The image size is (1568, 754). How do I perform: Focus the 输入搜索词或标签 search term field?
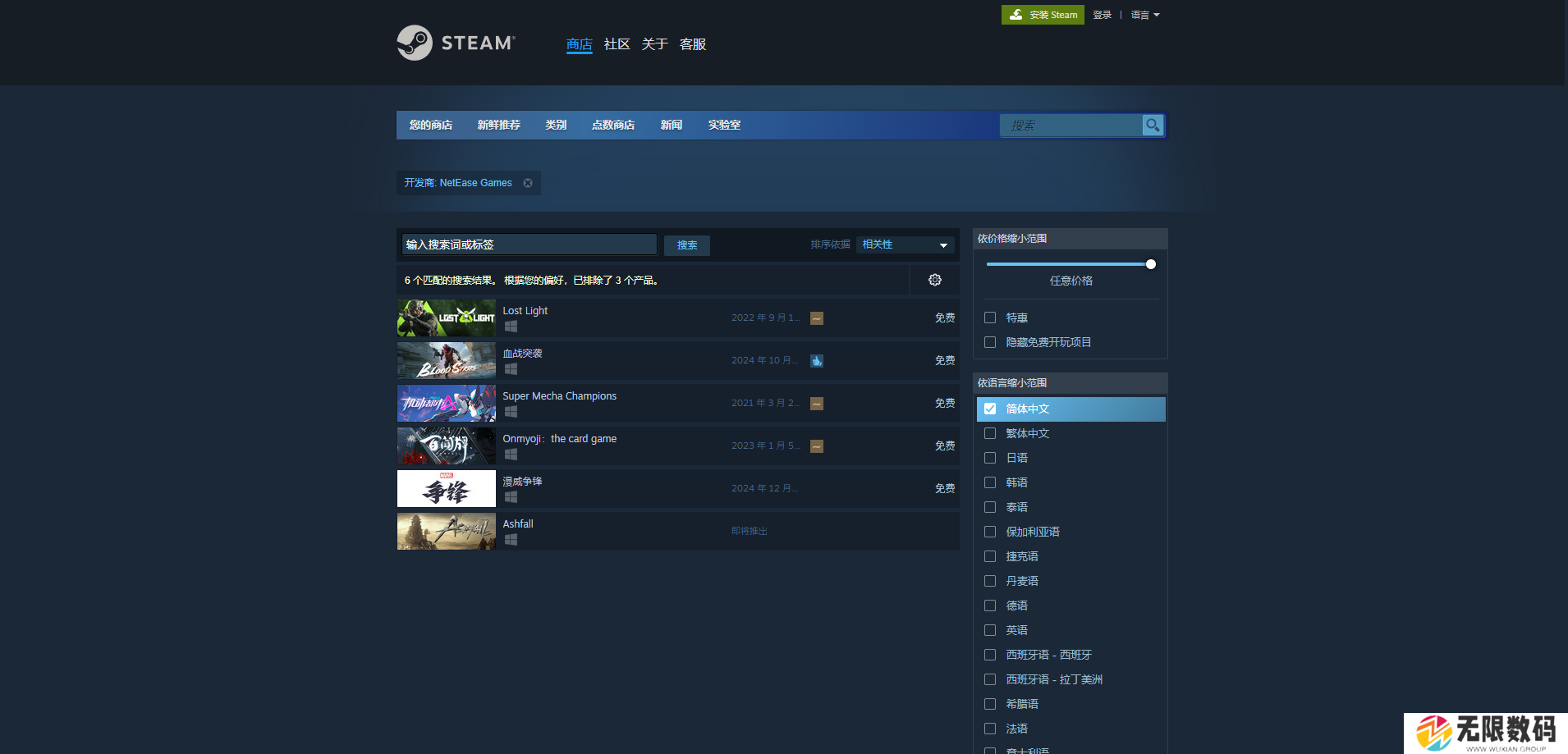[x=530, y=244]
